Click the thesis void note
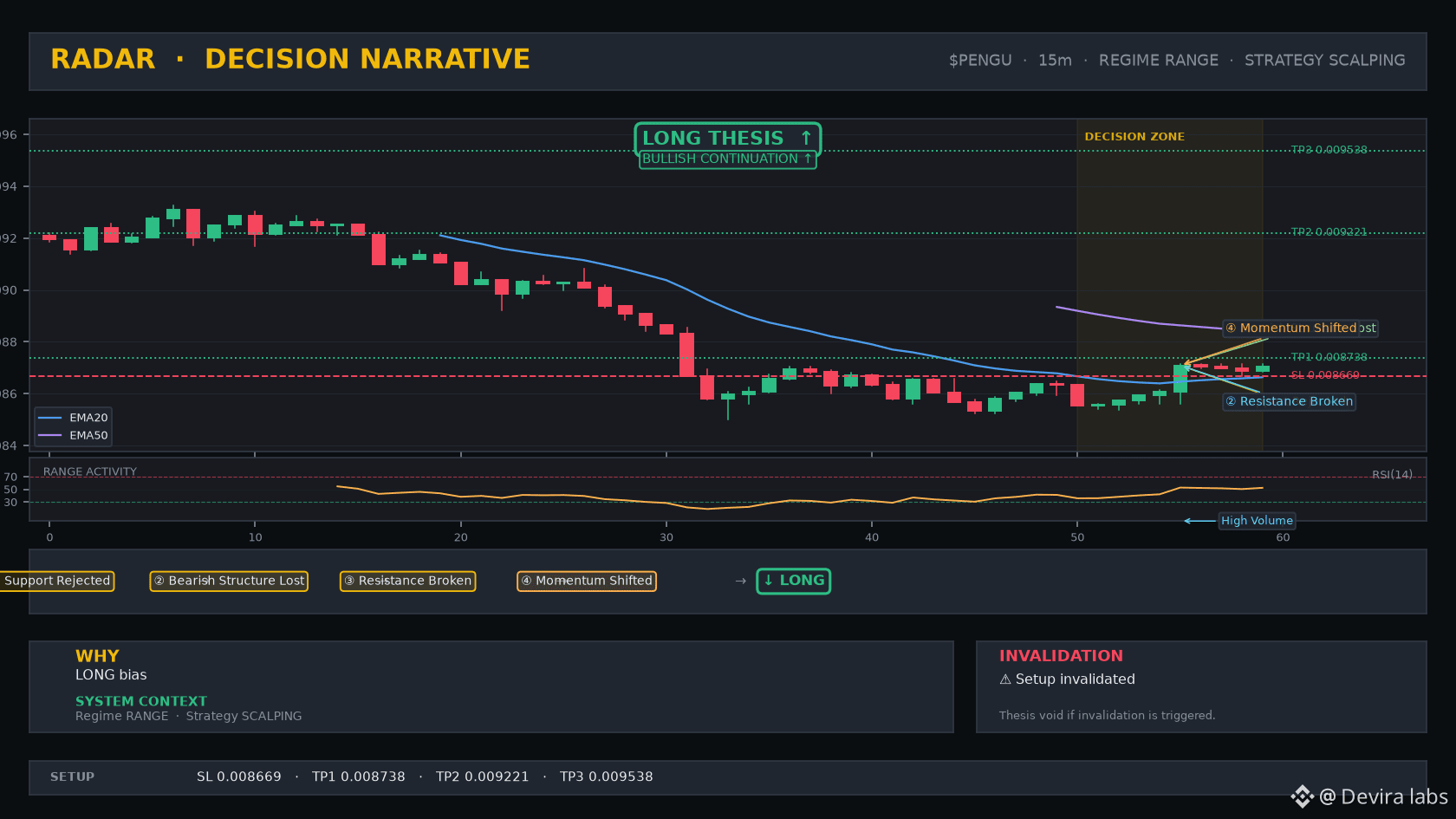Image resolution: width=1456 pixels, height=819 pixels. [x=1107, y=716]
